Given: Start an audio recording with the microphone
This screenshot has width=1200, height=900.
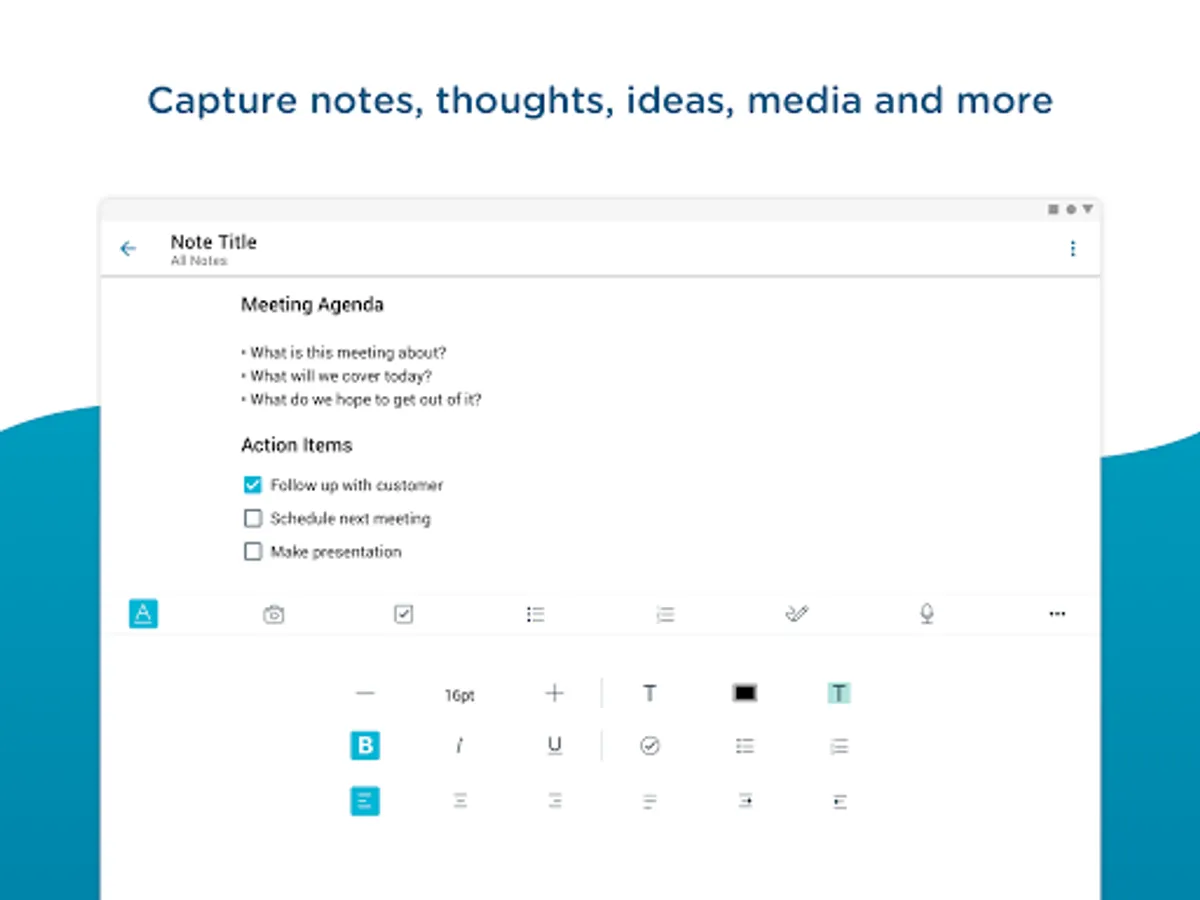Looking at the screenshot, I should click(926, 614).
